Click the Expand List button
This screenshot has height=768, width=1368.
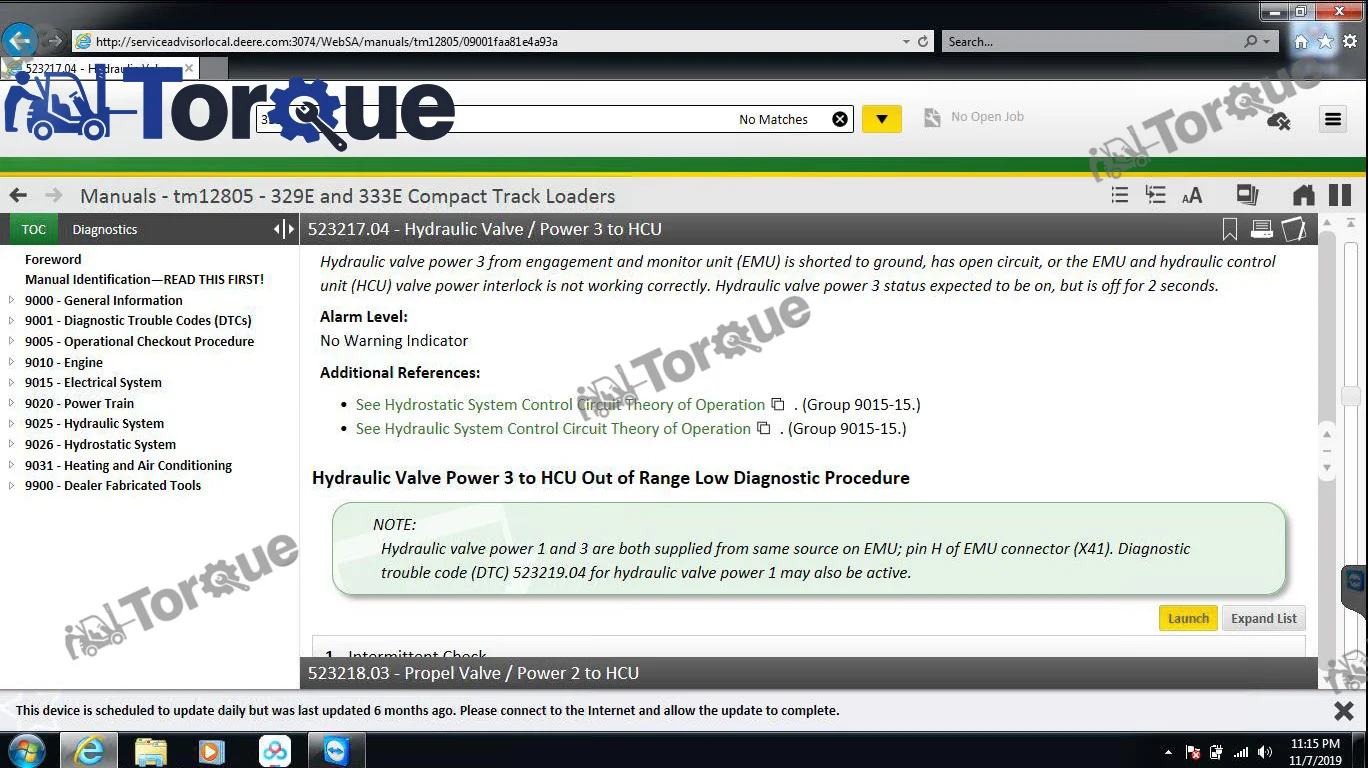point(1264,618)
